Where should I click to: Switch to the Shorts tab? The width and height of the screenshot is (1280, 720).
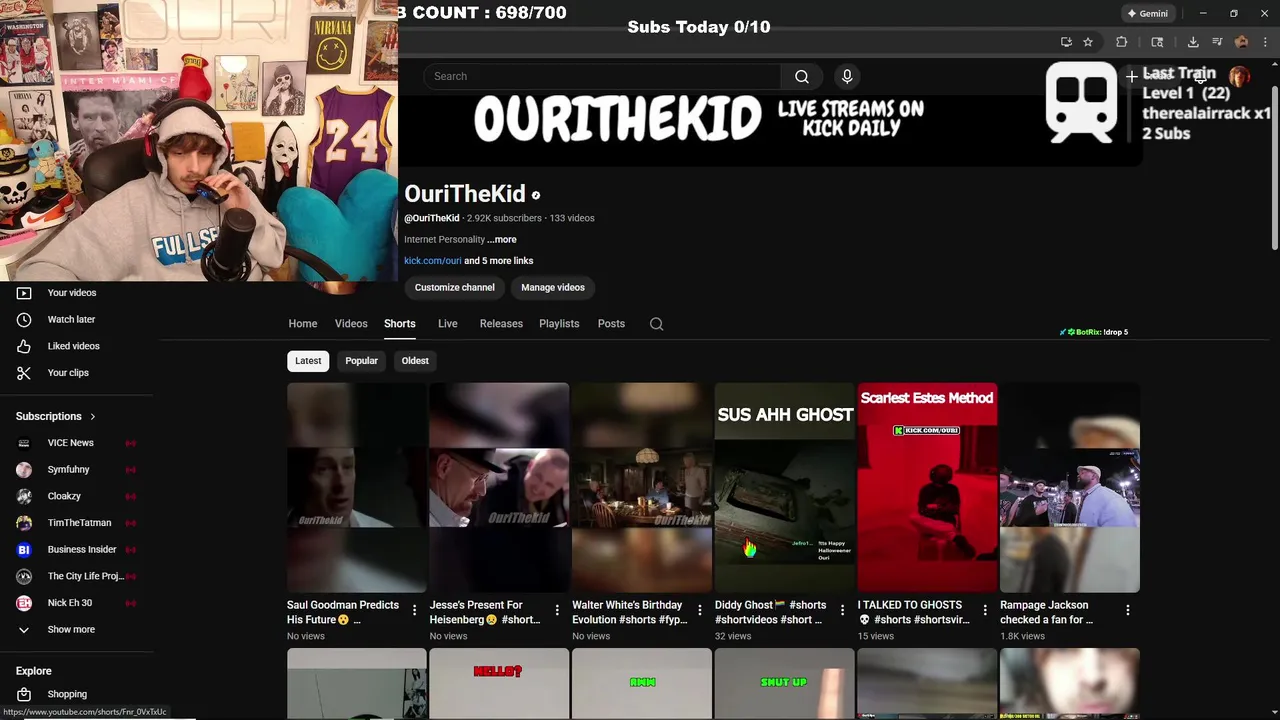coord(400,324)
